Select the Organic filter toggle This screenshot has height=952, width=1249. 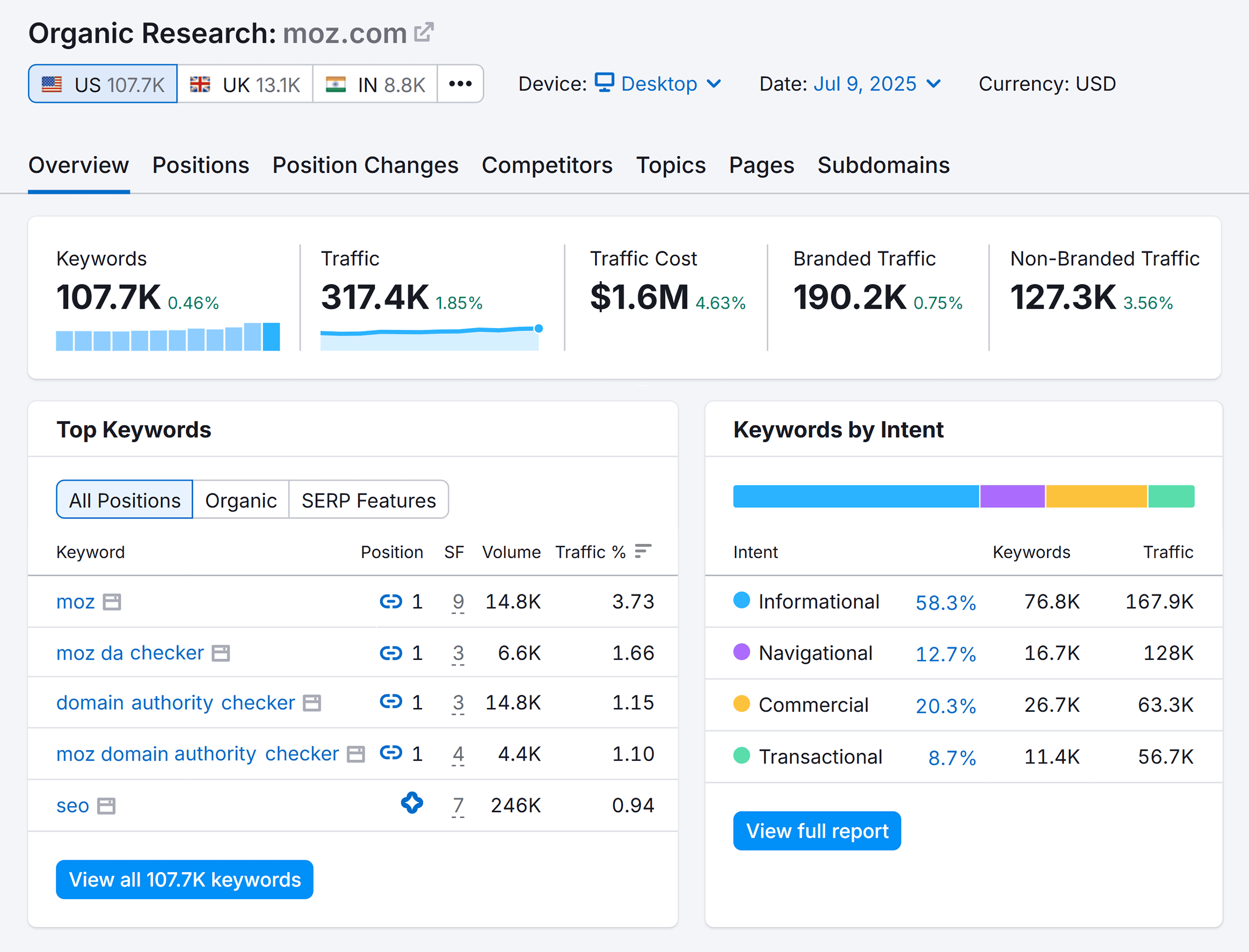point(240,499)
